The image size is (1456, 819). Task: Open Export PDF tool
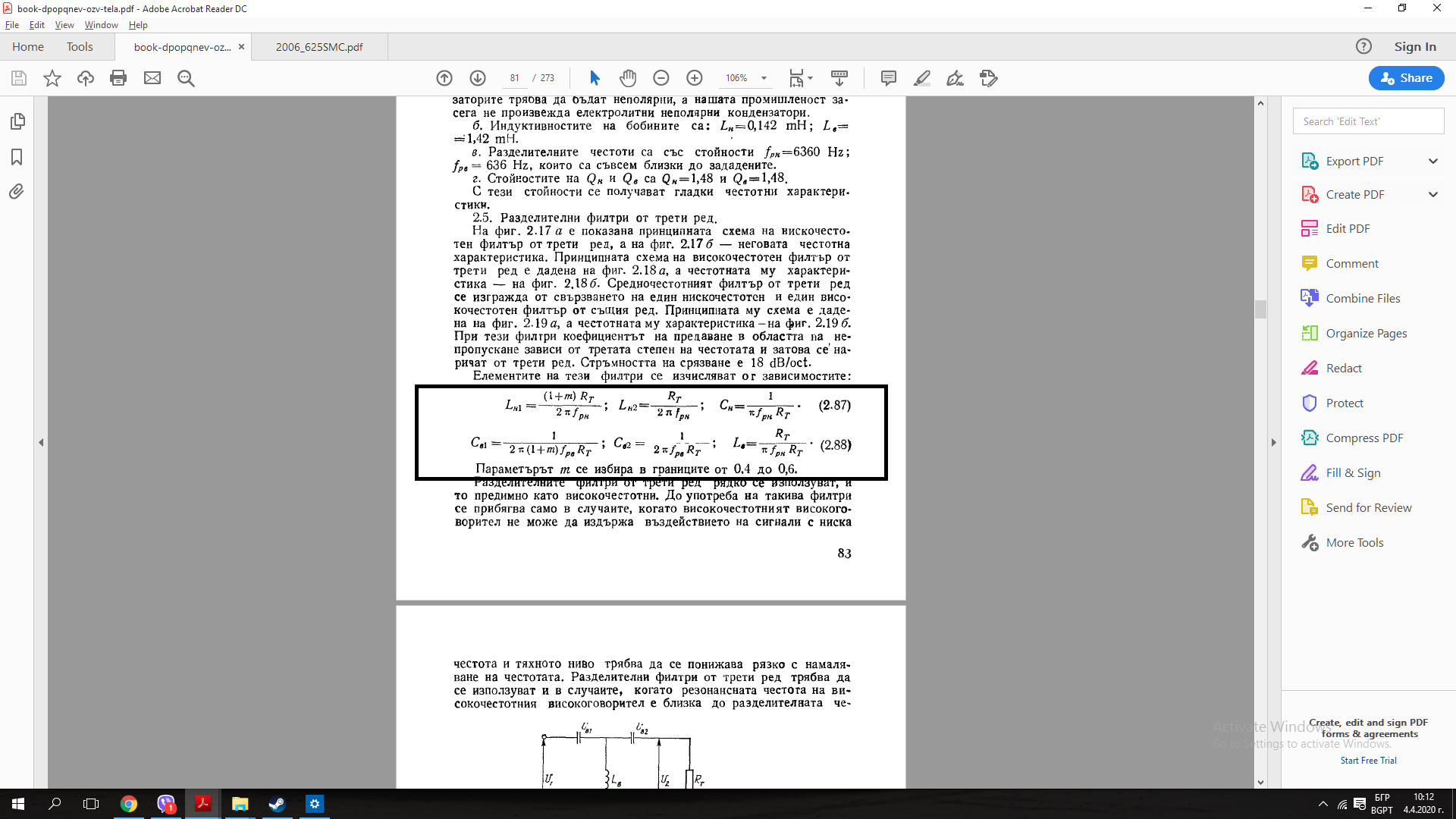1354,161
